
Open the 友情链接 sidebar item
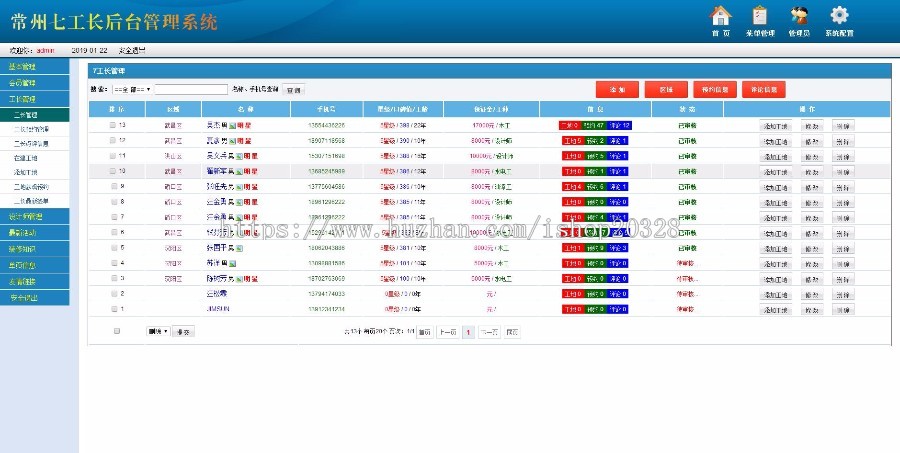(x=34, y=281)
